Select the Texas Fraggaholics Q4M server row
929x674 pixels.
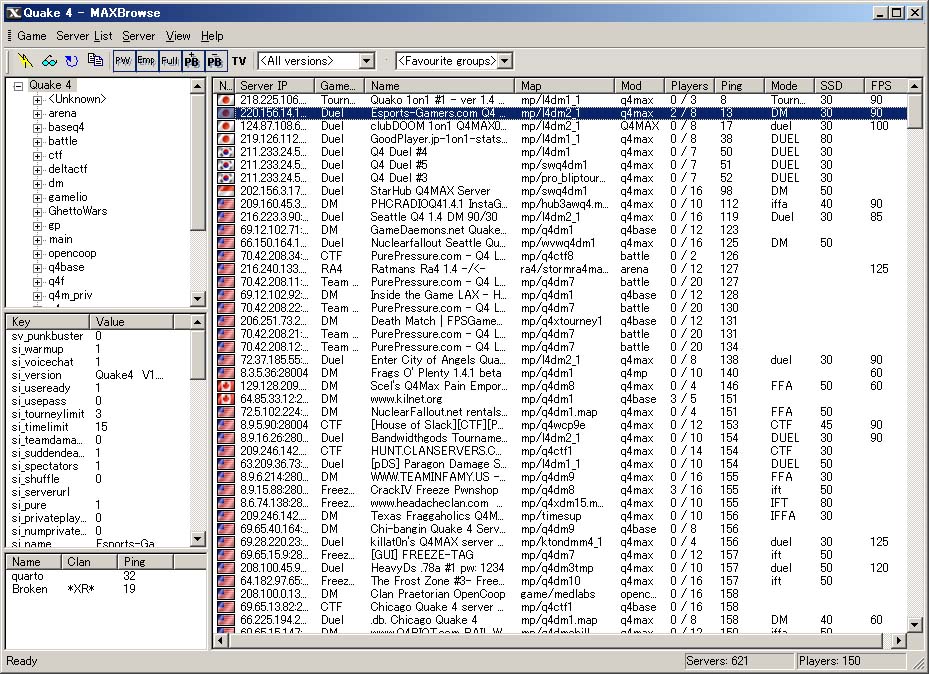coord(561,516)
